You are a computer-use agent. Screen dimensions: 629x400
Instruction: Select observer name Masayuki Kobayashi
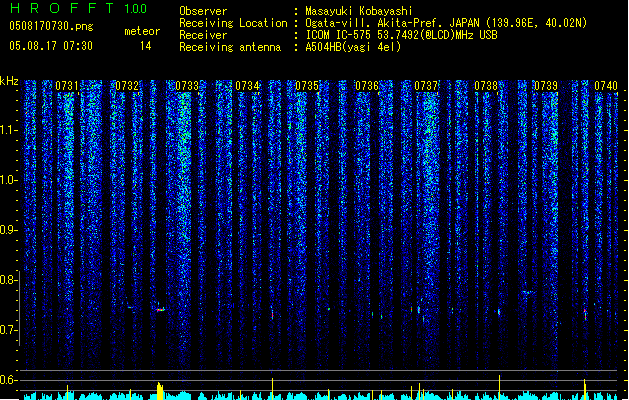[359, 11]
